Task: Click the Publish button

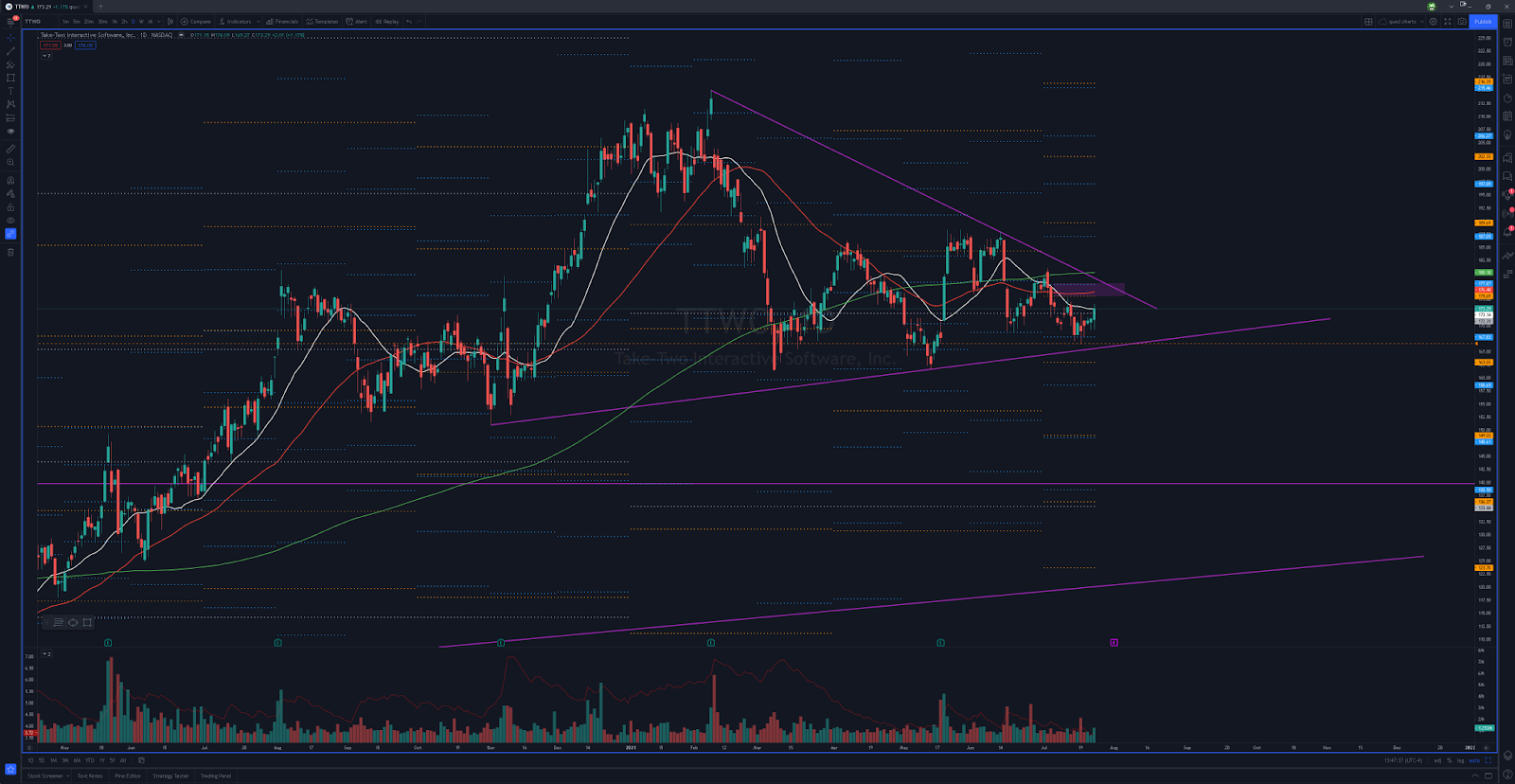Action: pos(1483,21)
